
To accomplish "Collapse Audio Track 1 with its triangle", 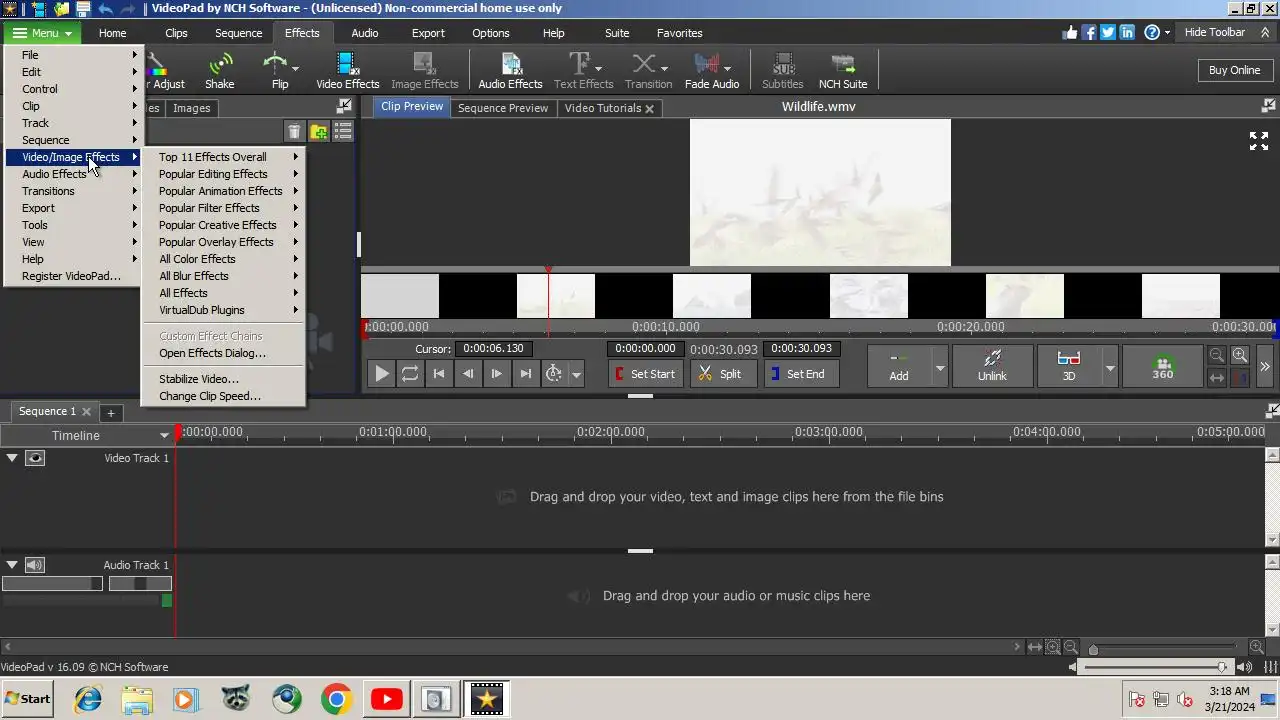I will click(12, 565).
